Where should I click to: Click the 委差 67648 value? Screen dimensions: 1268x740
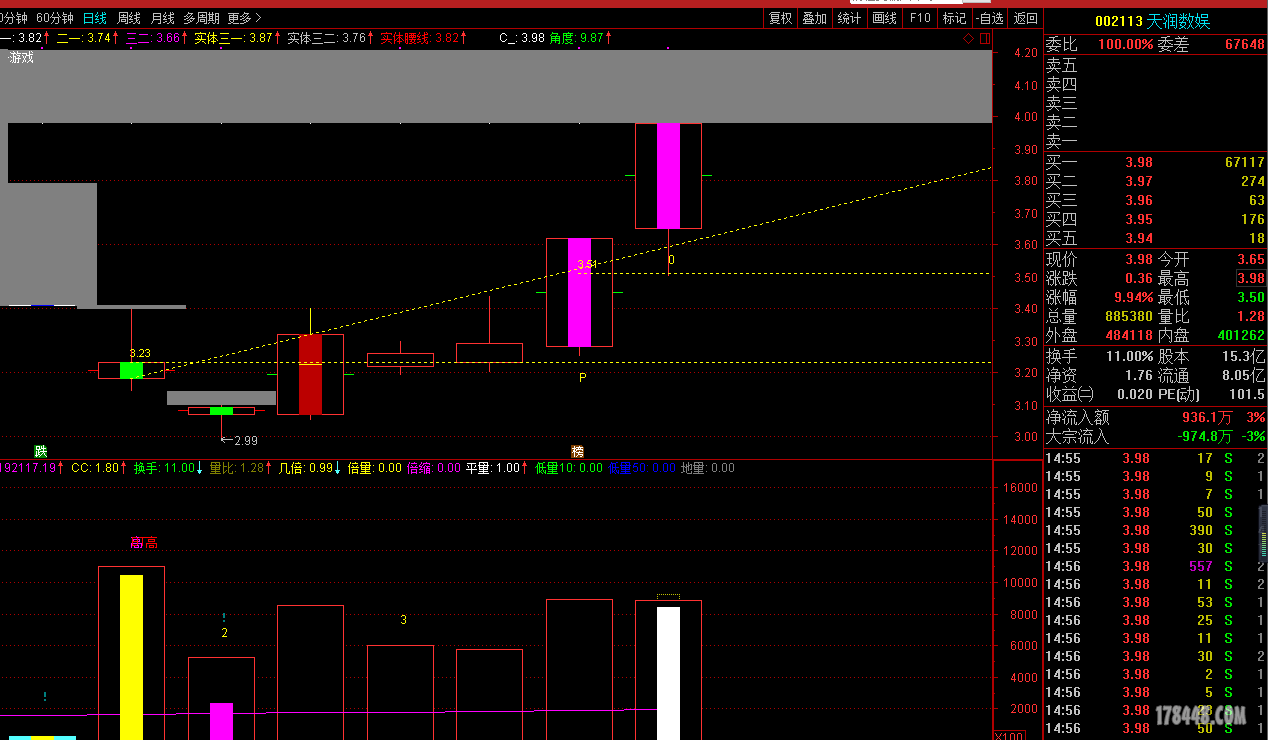pos(1244,45)
